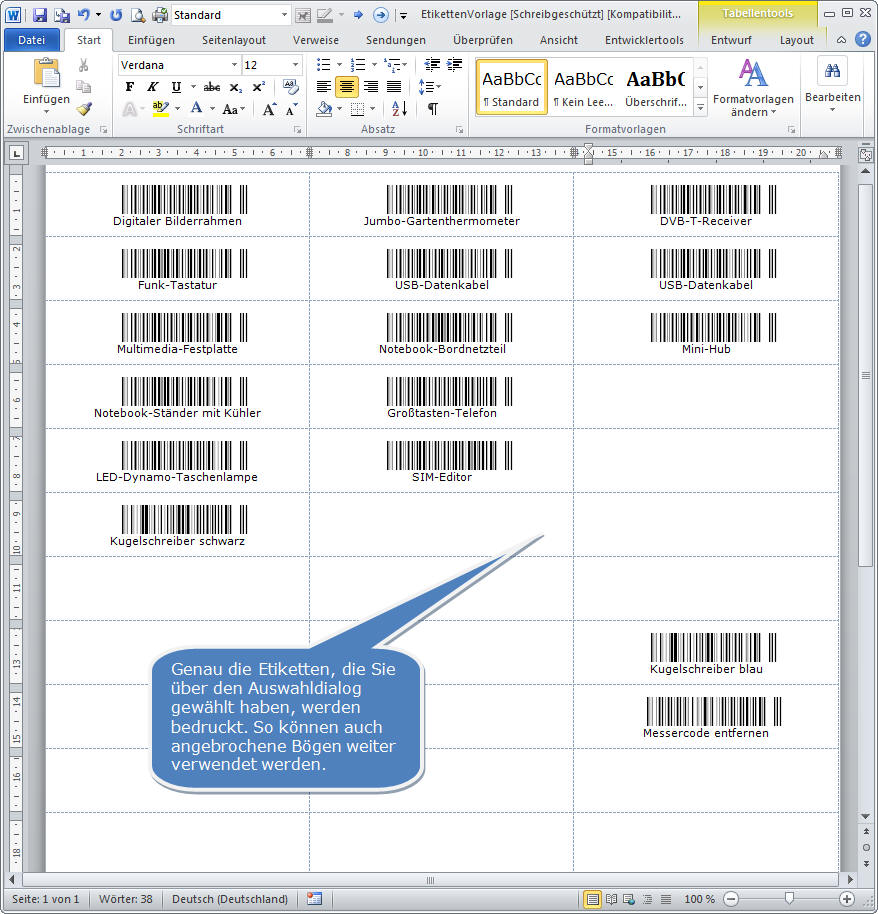Apply Kein Leerraum style
Image resolution: width=878 pixels, height=914 pixels.
coord(583,87)
